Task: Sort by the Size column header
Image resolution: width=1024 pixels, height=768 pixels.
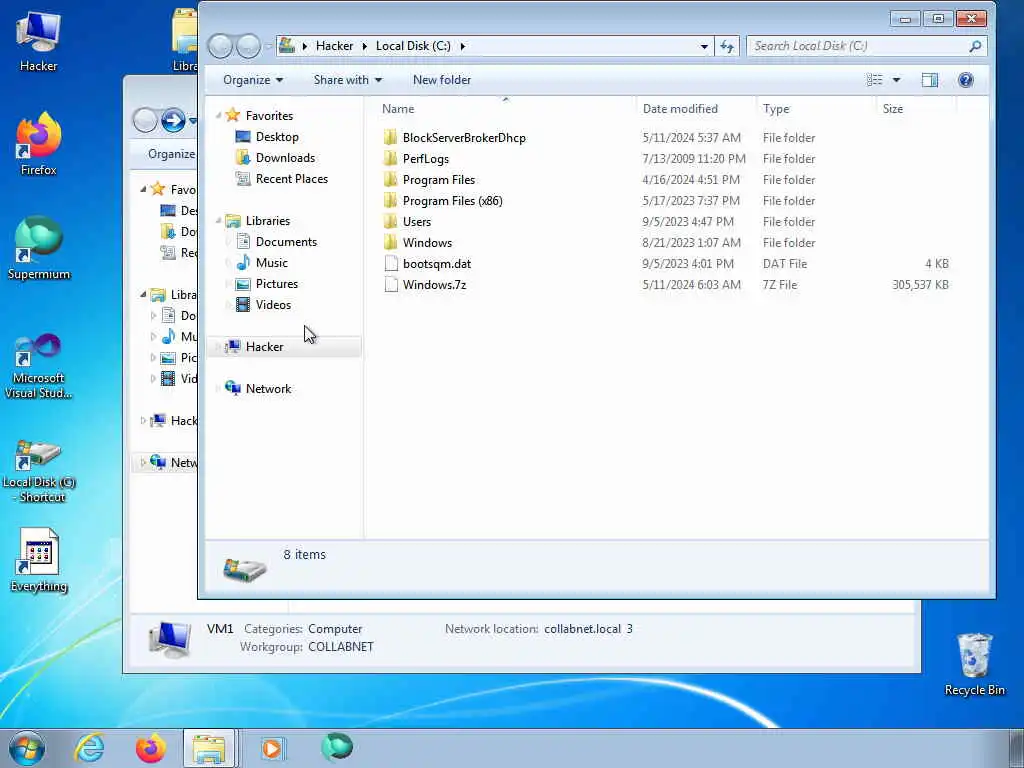Action: (x=893, y=109)
